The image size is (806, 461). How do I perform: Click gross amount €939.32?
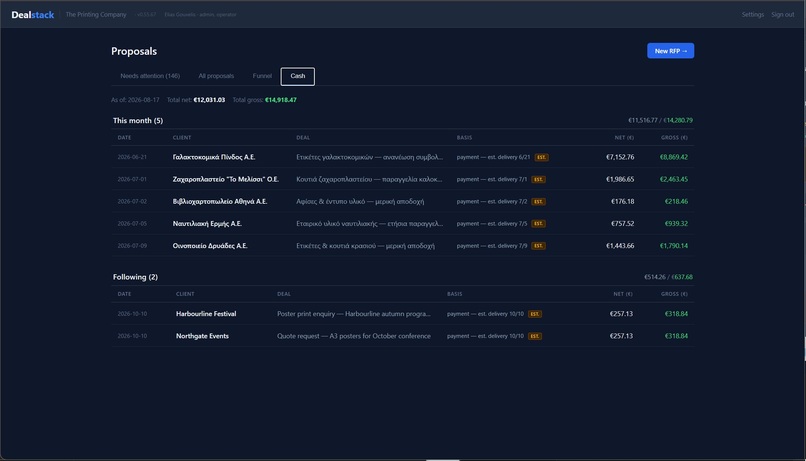coord(676,224)
